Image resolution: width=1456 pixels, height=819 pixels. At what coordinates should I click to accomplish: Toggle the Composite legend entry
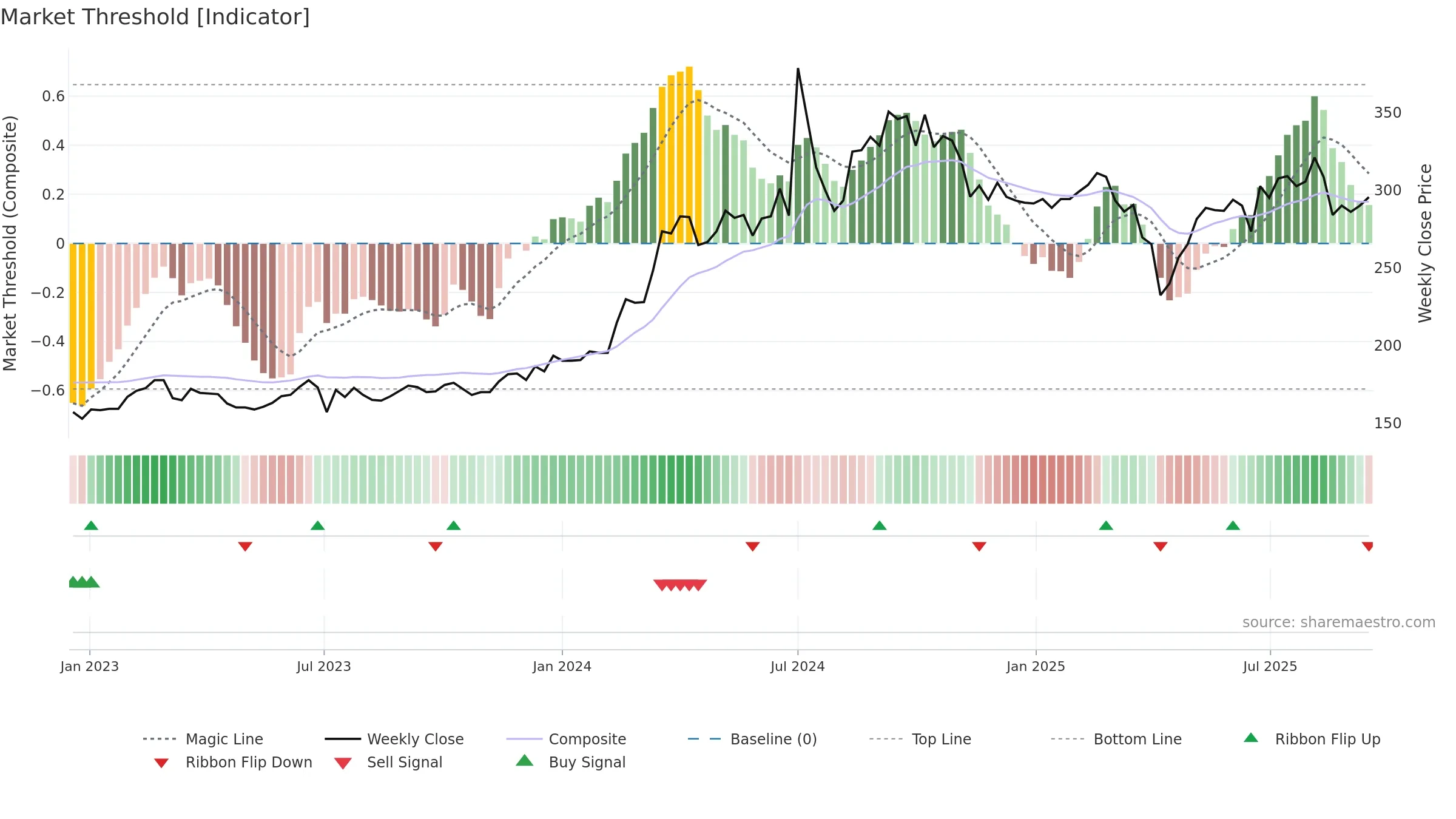[x=566, y=739]
